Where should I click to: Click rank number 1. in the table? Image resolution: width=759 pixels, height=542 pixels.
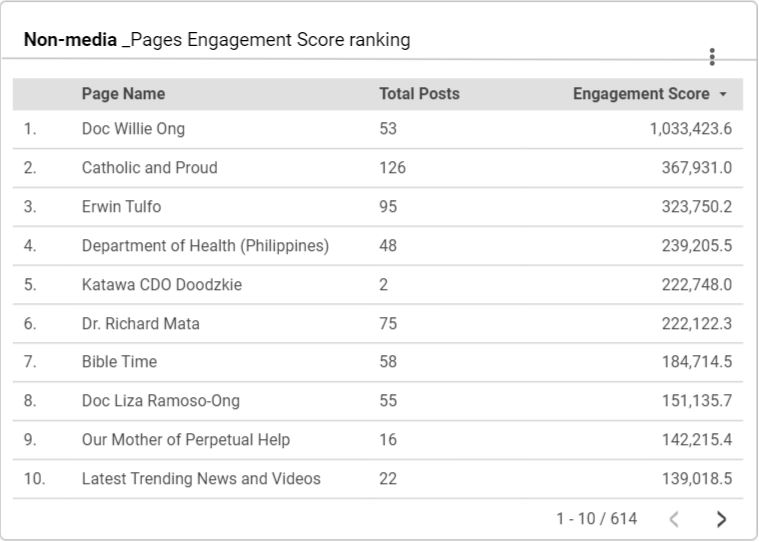pyautogui.click(x=30, y=129)
